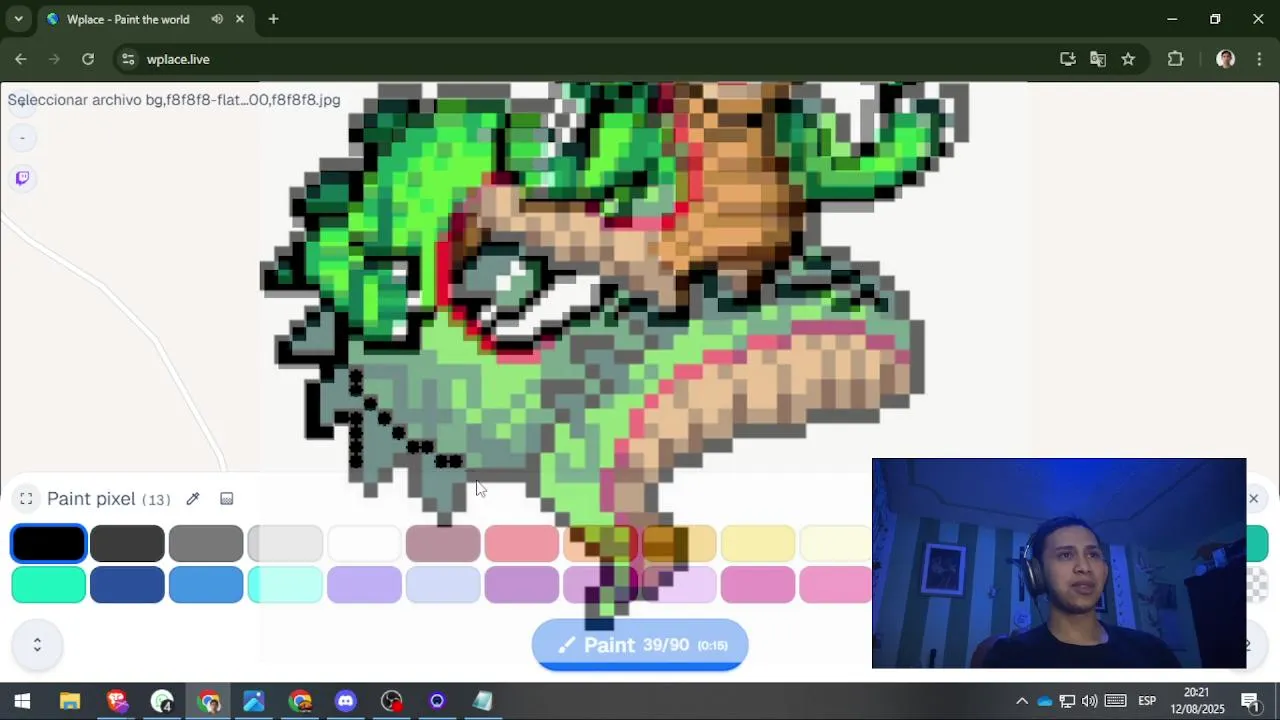Select the salmon pink color swatch
This screenshot has height=720, width=1280.
pyautogui.click(x=522, y=544)
